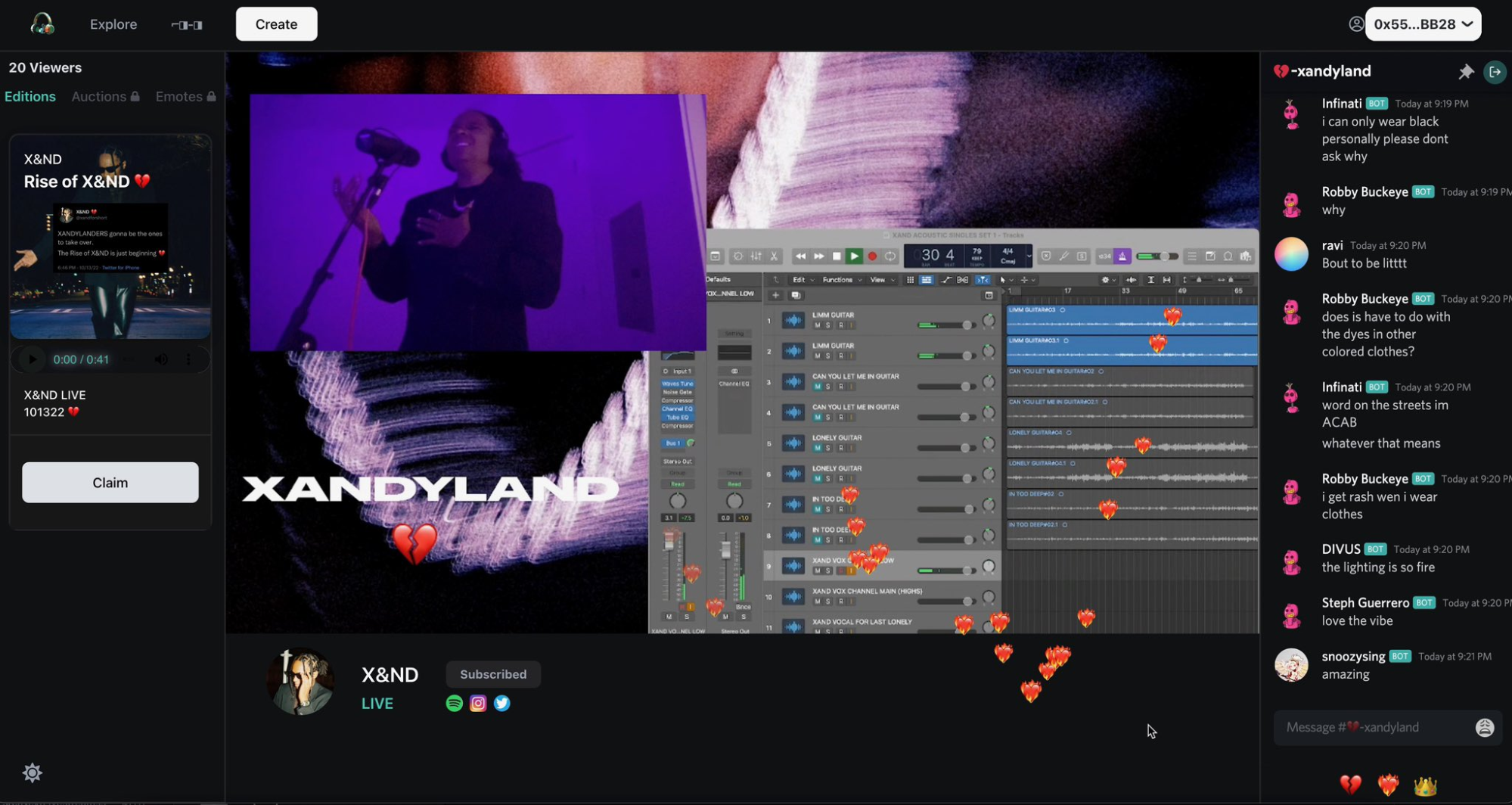Open X&ND's Spotify profile
Viewport: 1512px width, 805px height.
click(x=454, y=704)
